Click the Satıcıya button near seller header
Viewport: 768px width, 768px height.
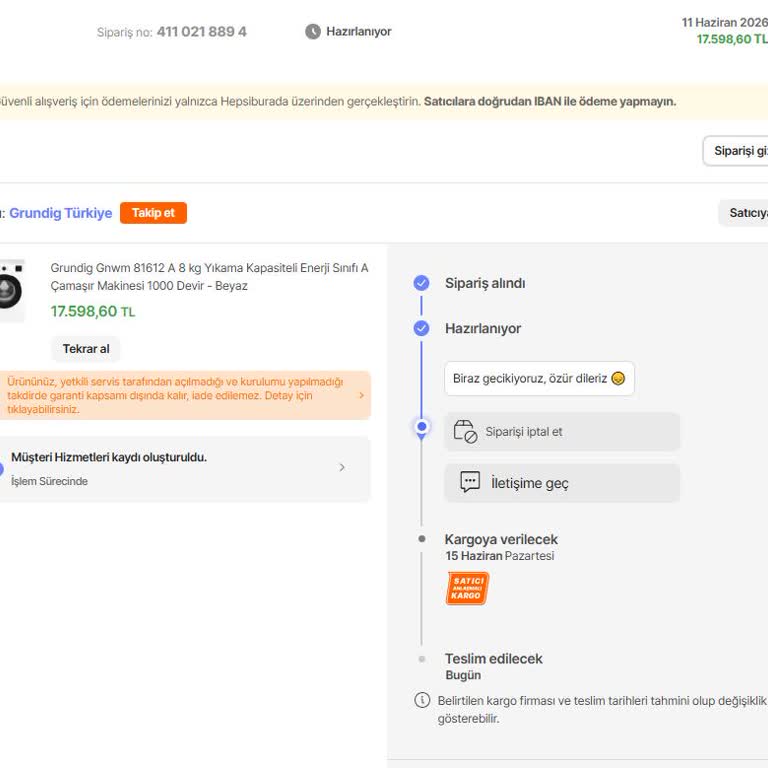(743, 213)
